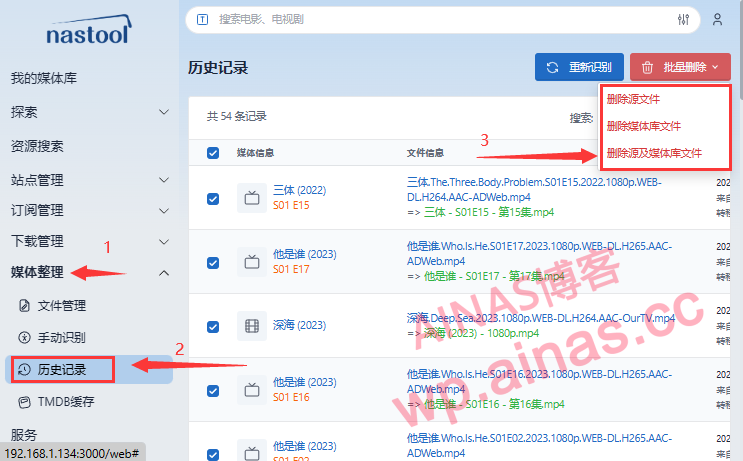Open the search filter sliders icon
743x461 pixels.
(683, 19)
